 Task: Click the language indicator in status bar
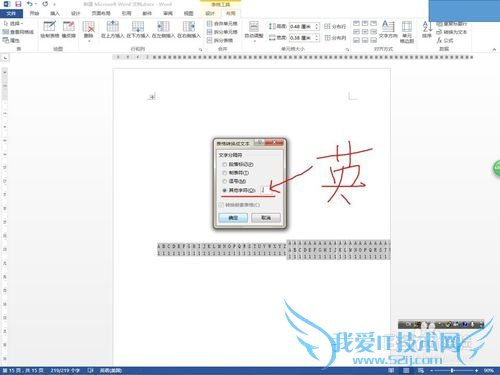pos(111,370)
